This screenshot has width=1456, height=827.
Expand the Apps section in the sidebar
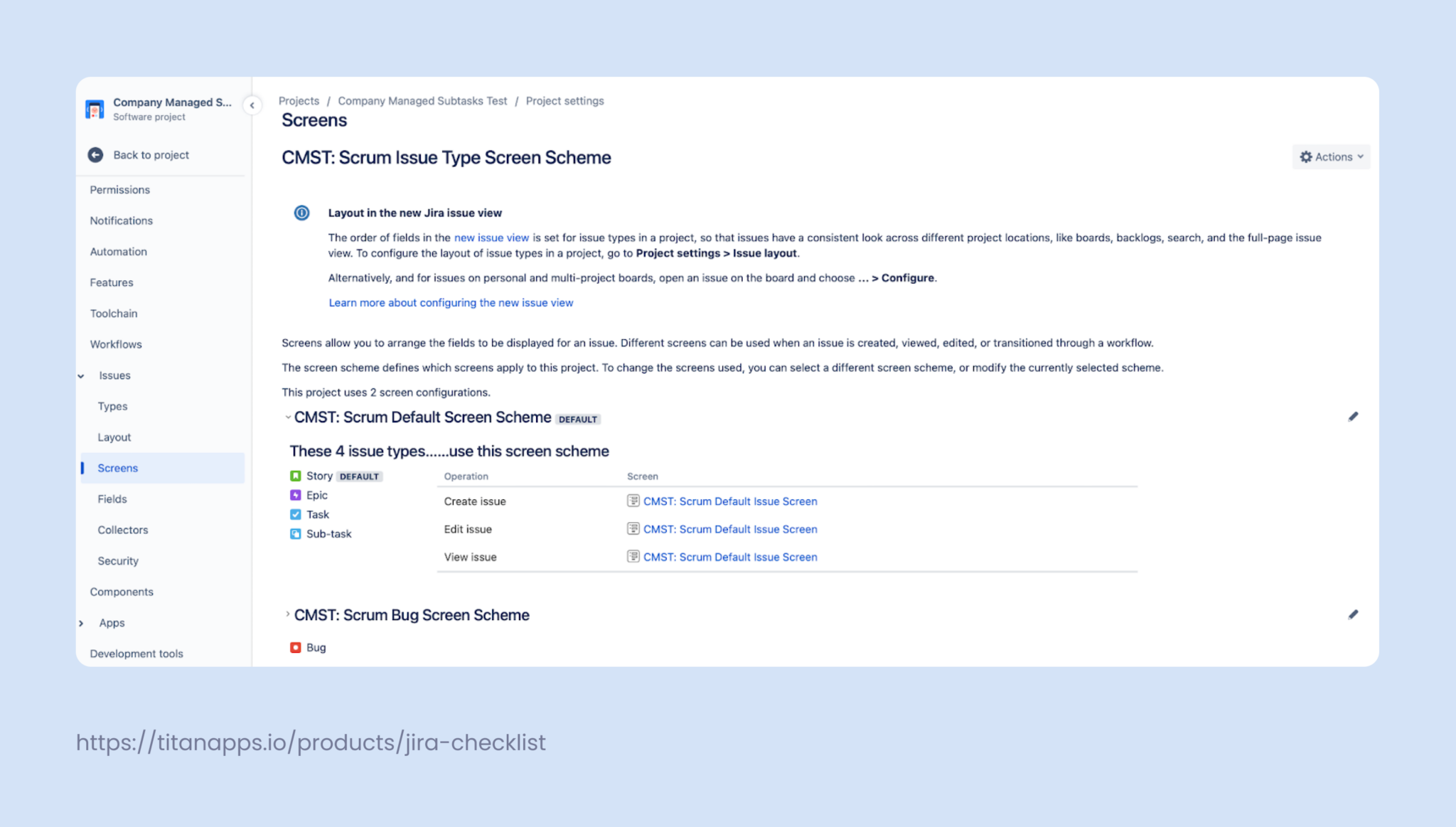[x=80, y=623]
